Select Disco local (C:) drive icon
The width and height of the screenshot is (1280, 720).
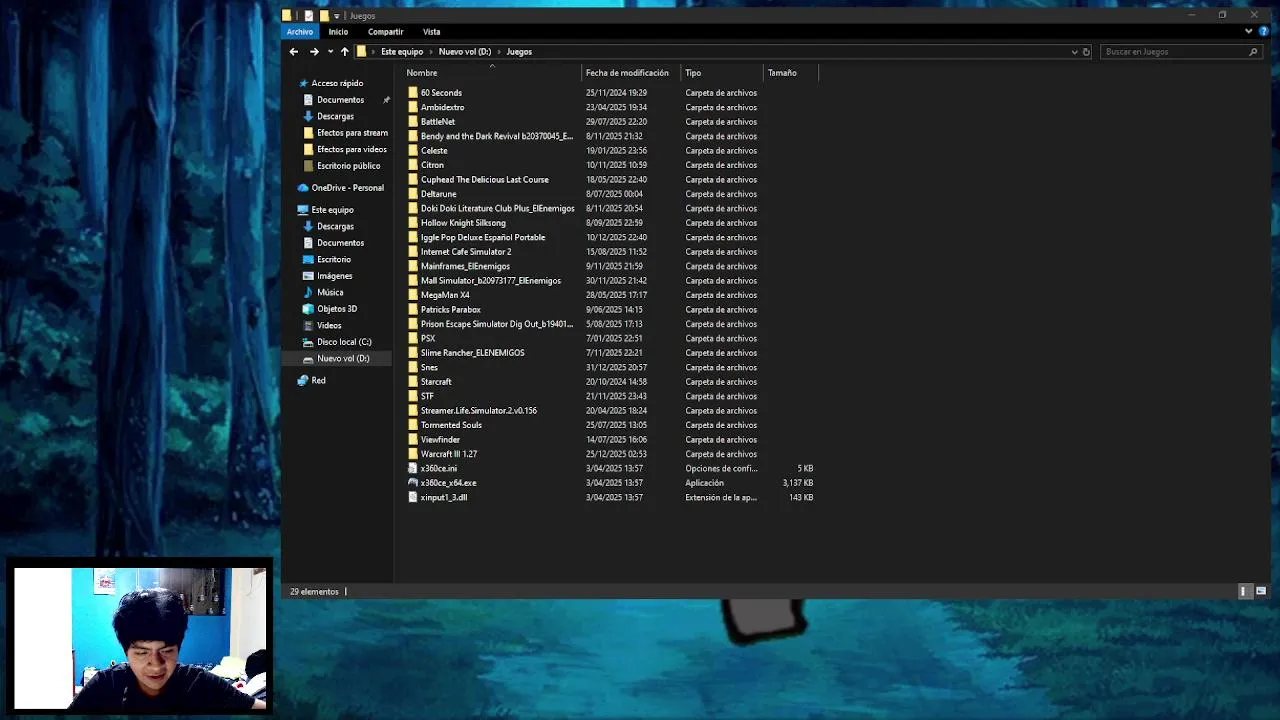[x=309, y=342]
